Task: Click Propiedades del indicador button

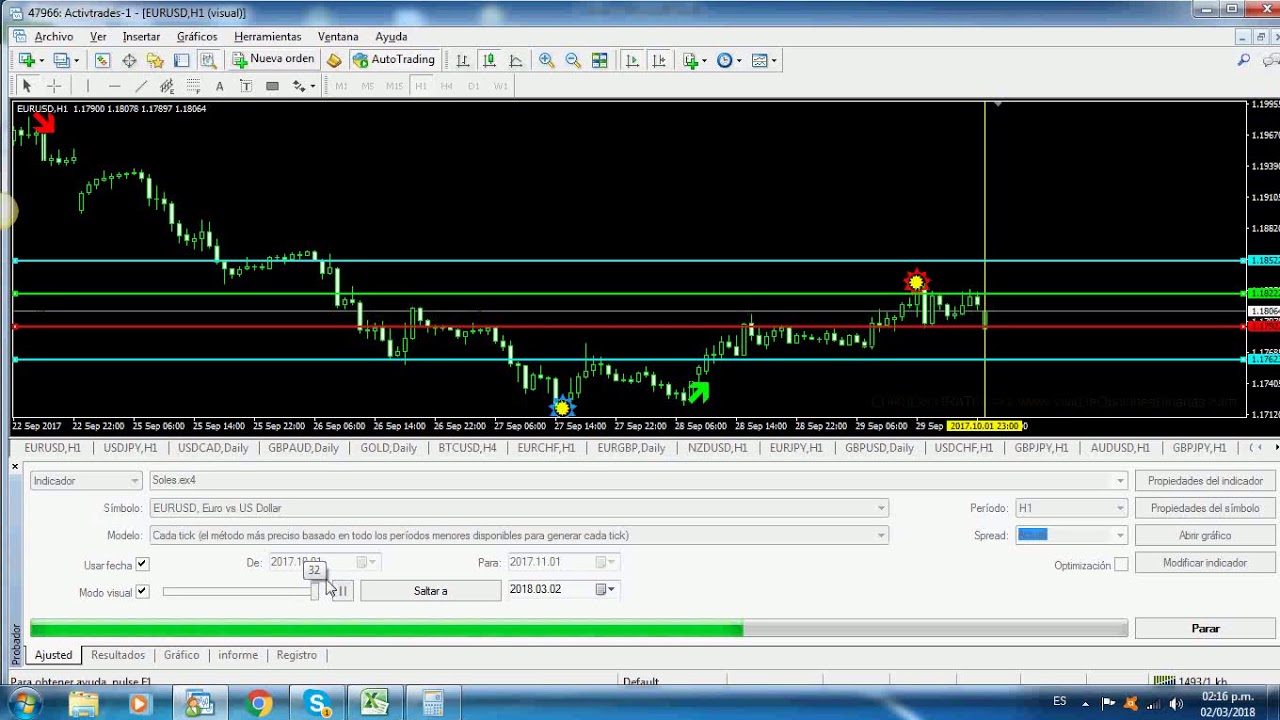Action: (1205, 481)
